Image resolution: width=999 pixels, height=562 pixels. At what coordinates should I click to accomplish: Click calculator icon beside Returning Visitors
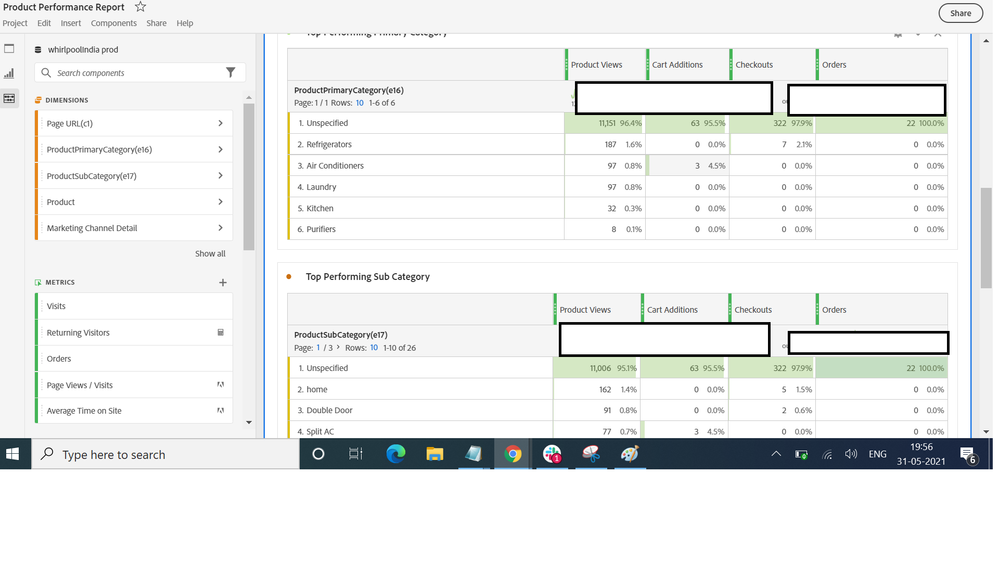coord(221,333)
